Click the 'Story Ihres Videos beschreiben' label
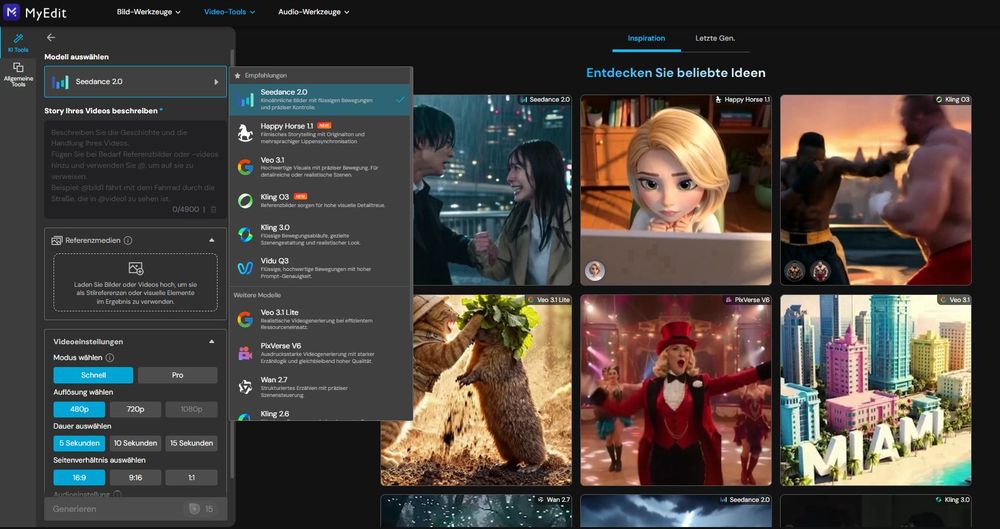Screen dimensions: 1000x529 point(101,110)
